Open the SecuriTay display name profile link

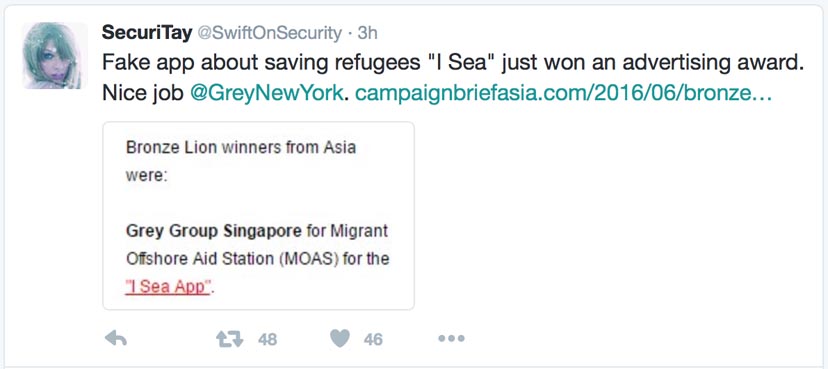pos(146,33)
